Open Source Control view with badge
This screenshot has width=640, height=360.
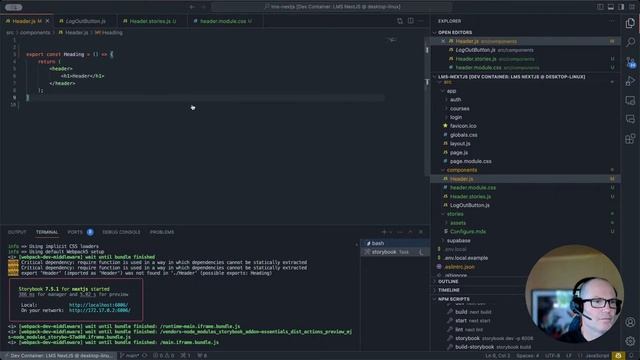pos(630,62)
